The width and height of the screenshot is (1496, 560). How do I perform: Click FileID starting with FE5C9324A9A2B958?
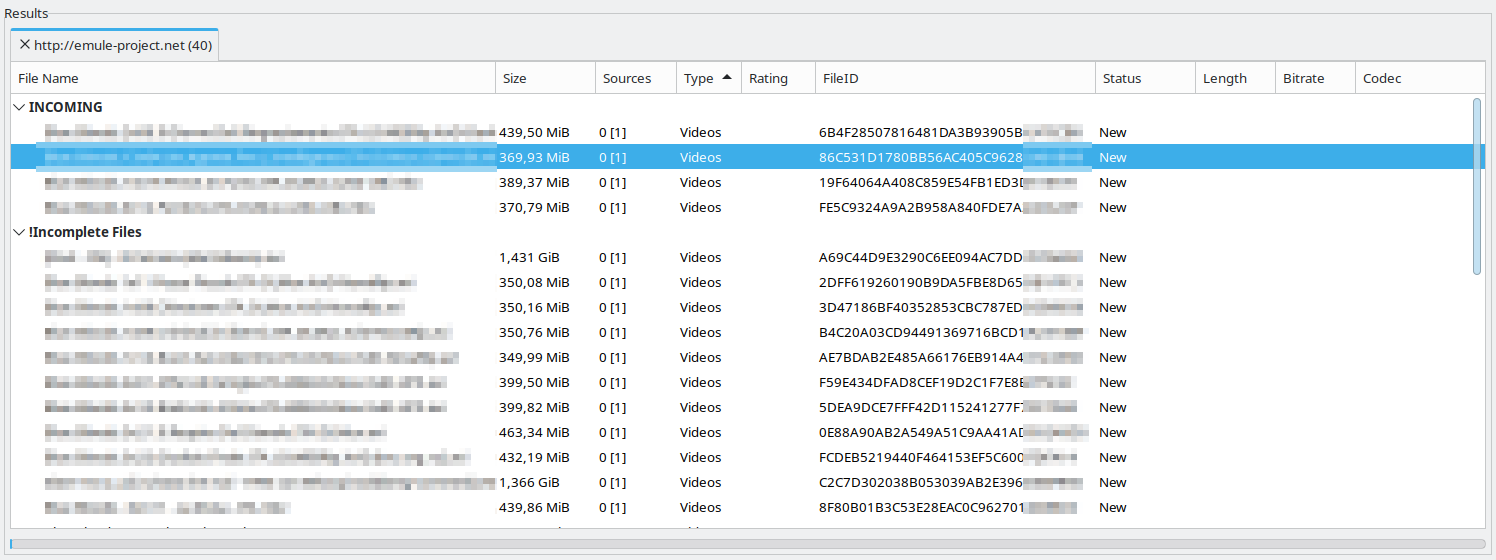click(951, 207)
